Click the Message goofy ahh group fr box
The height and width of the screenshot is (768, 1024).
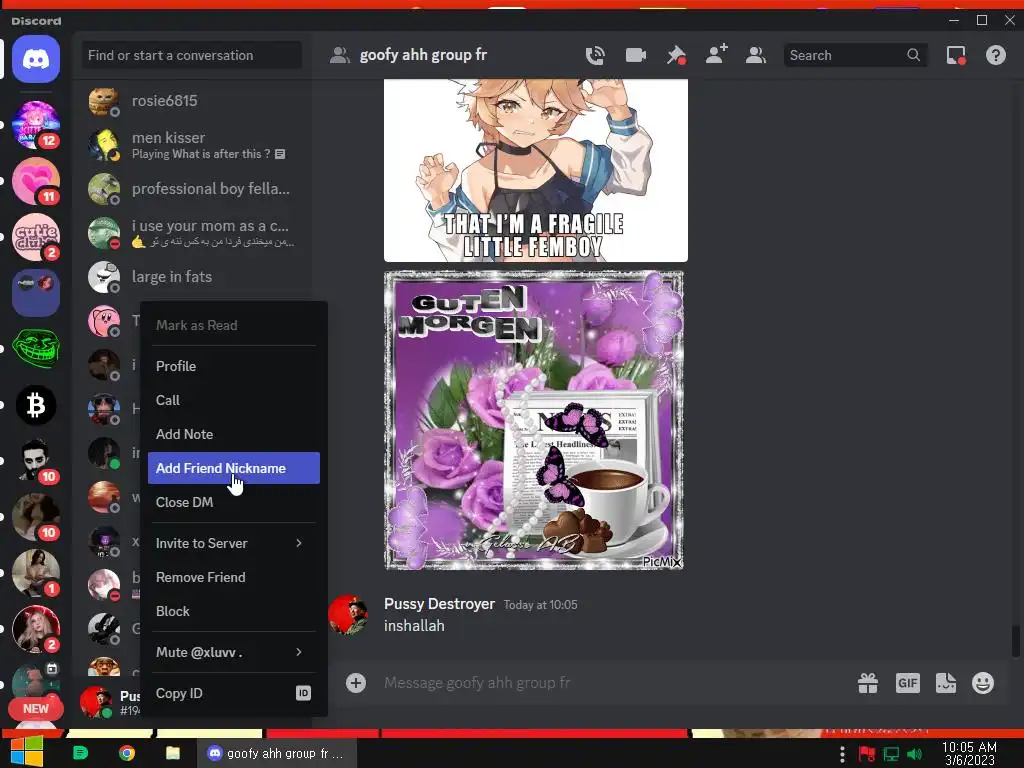point(614,683)
